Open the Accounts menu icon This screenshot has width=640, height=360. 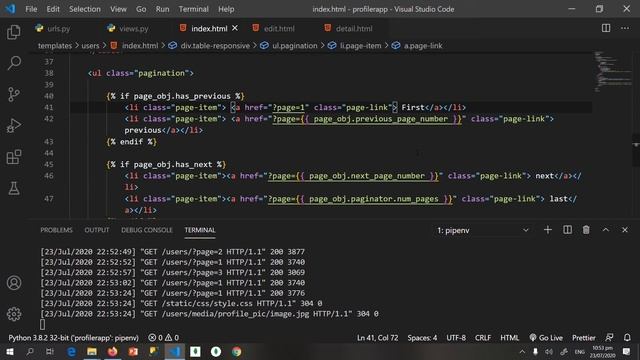tap(14, 282)
